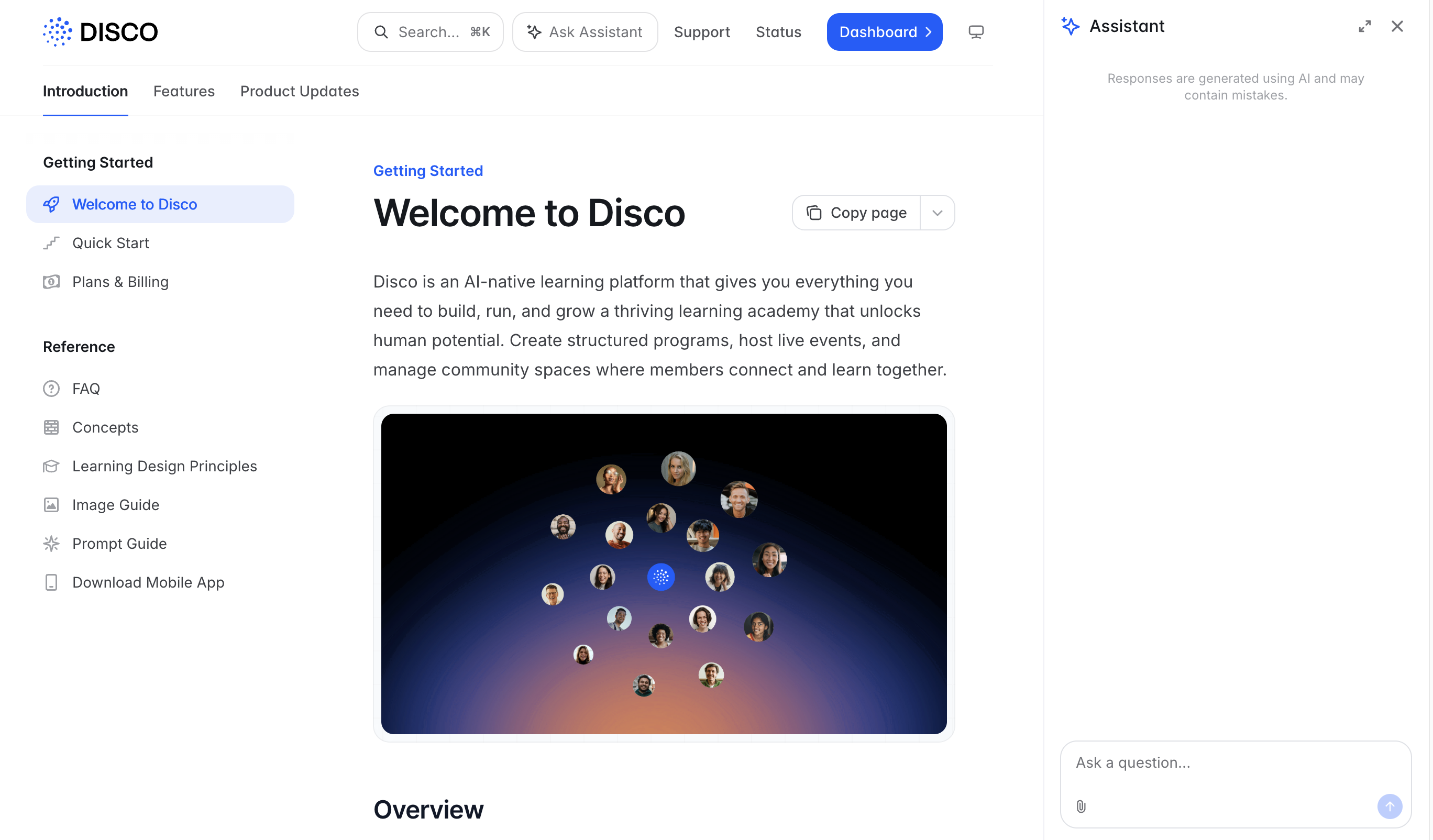The image size is (1433, 840).
Task: Click the banknote icon beside Plans & Billing
Action: [51, 282]
